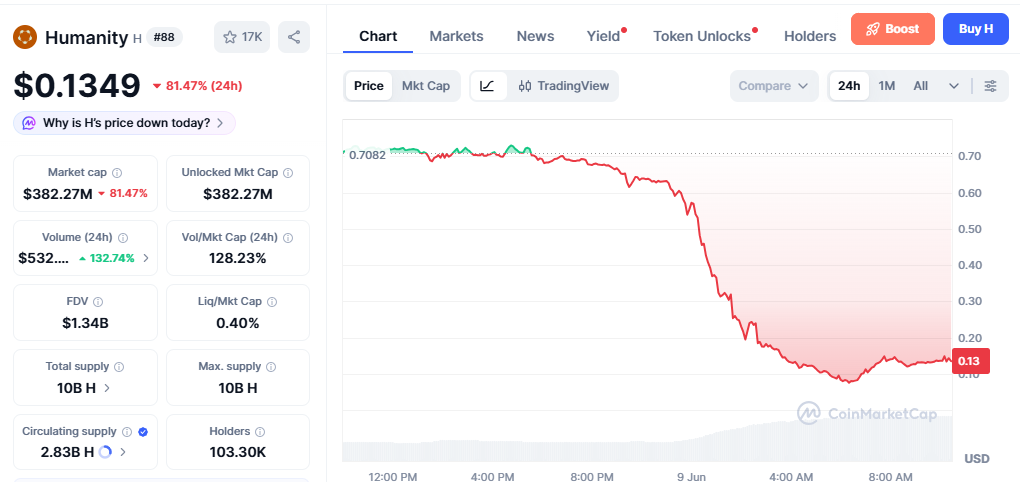The width and height of the screenshot is (1020, 482).
Task: Click info icon next to Holders
Action: click(260, 432)
